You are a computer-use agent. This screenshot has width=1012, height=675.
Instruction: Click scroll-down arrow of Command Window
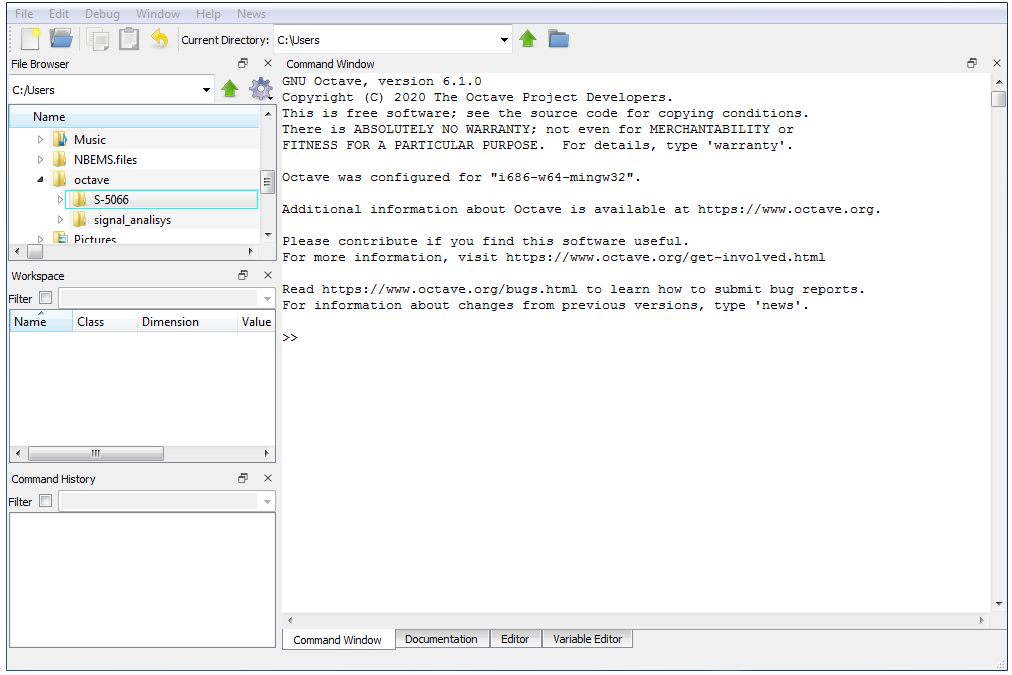(998, 604)
